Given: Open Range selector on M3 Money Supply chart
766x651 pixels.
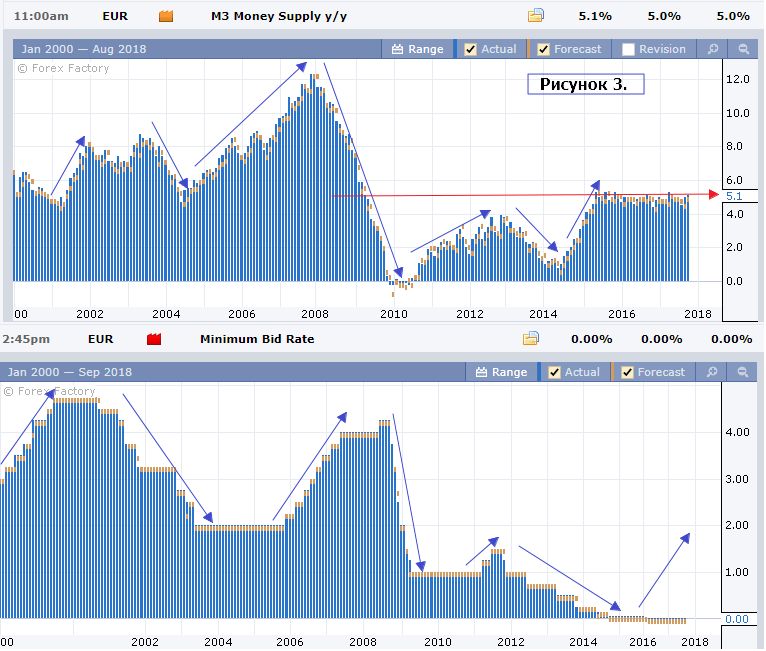Looking at the screenshot, I should click(417, 49).
